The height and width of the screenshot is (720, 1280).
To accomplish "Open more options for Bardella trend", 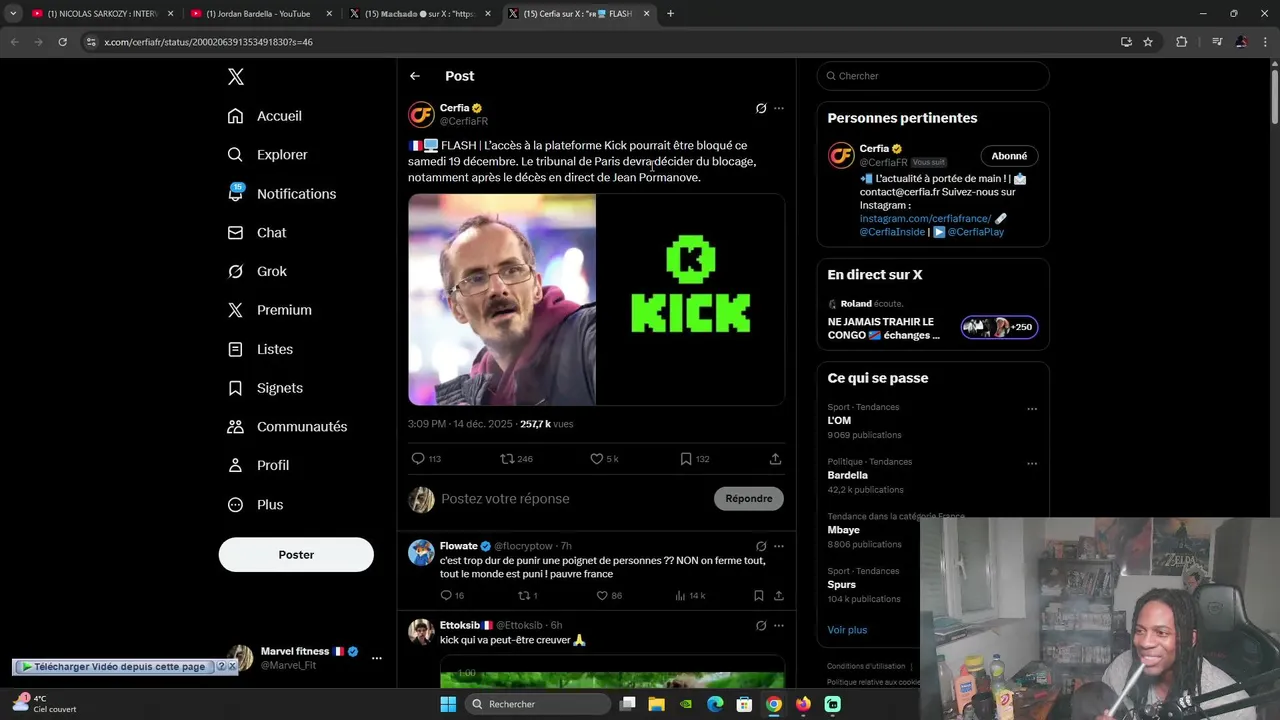I will point(1032,464).
